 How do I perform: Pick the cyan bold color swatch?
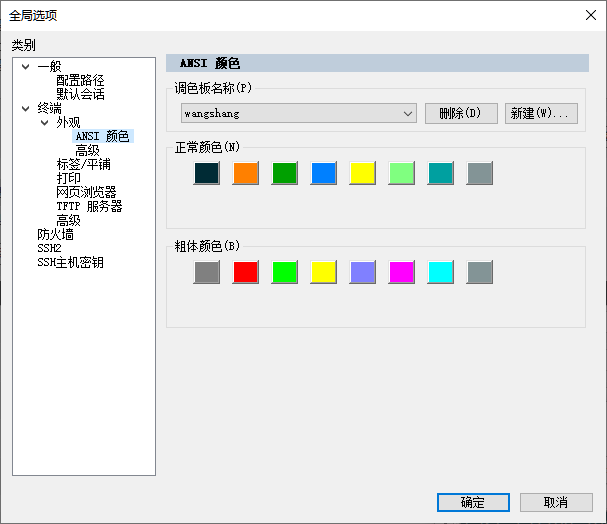point(441,272)
